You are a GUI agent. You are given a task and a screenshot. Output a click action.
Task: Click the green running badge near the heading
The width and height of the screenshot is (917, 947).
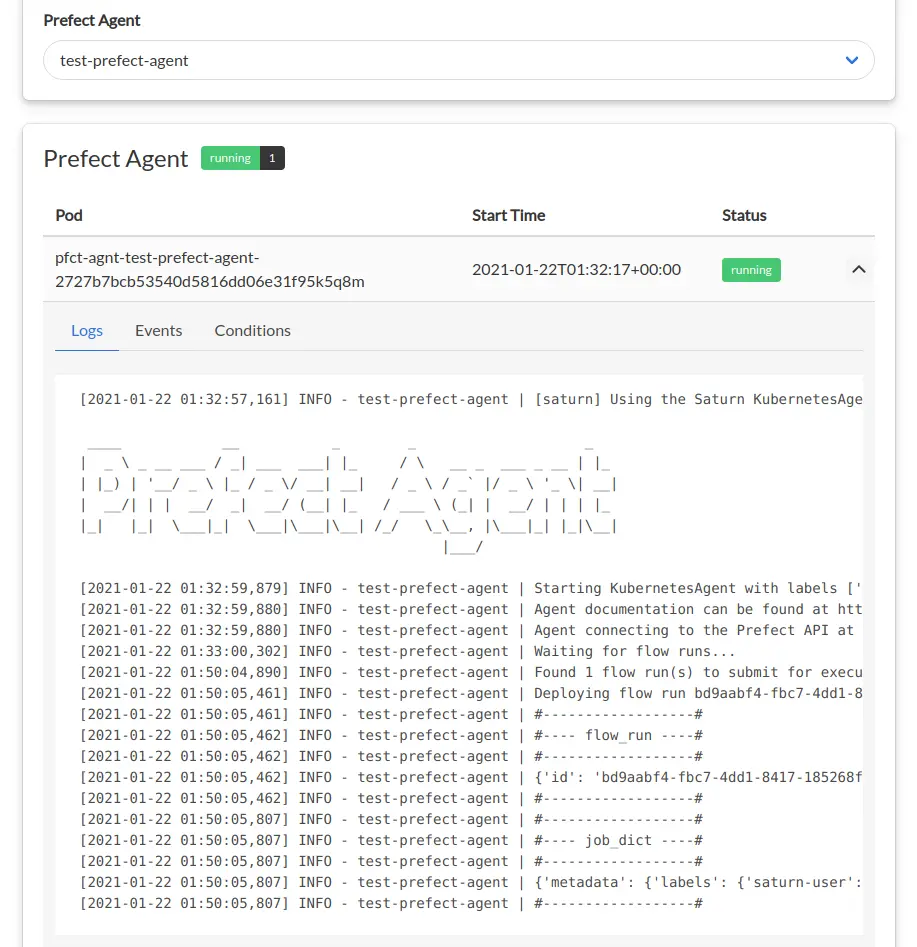[229, 157]
